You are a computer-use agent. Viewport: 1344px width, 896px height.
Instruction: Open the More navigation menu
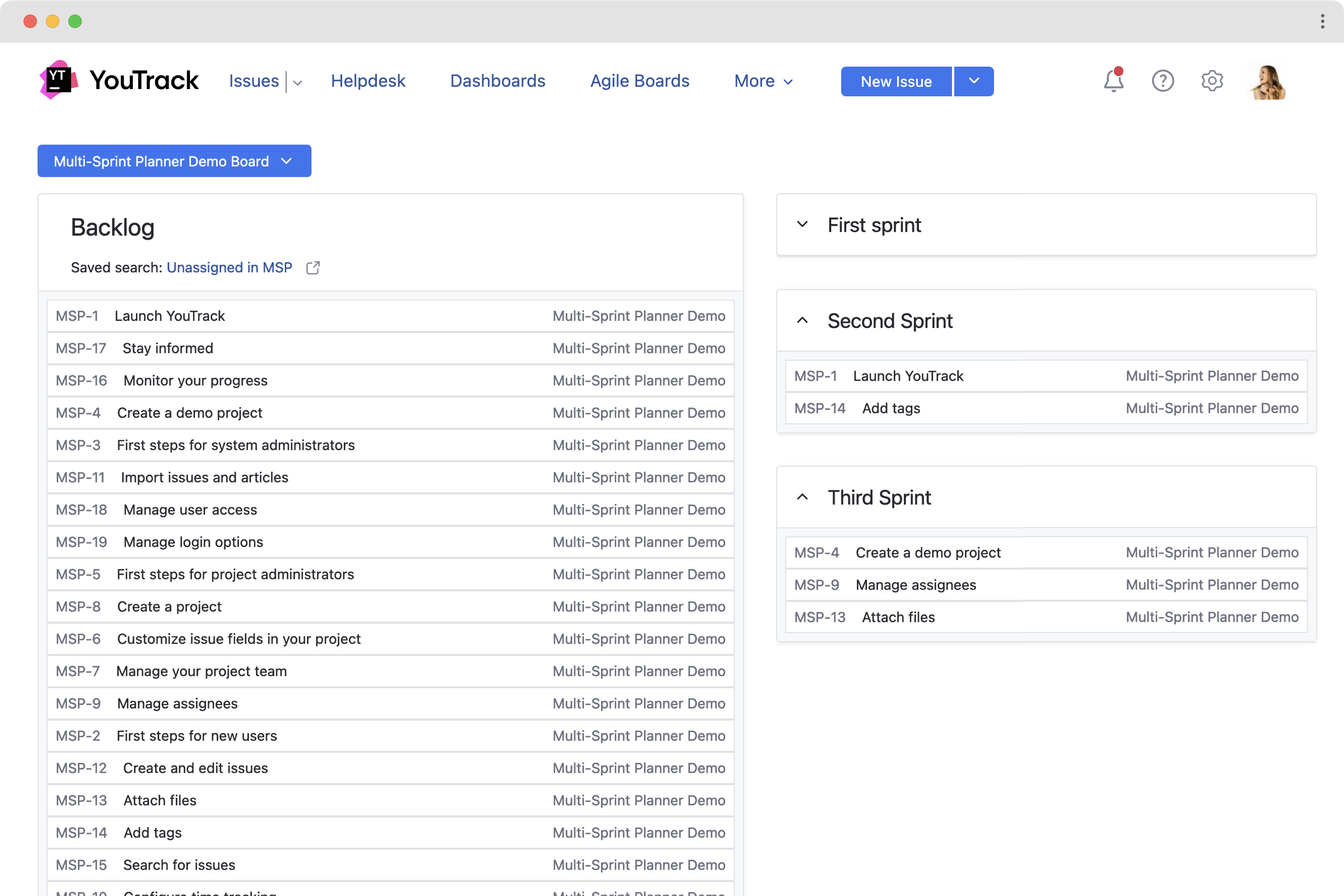(x=763, y=81)
